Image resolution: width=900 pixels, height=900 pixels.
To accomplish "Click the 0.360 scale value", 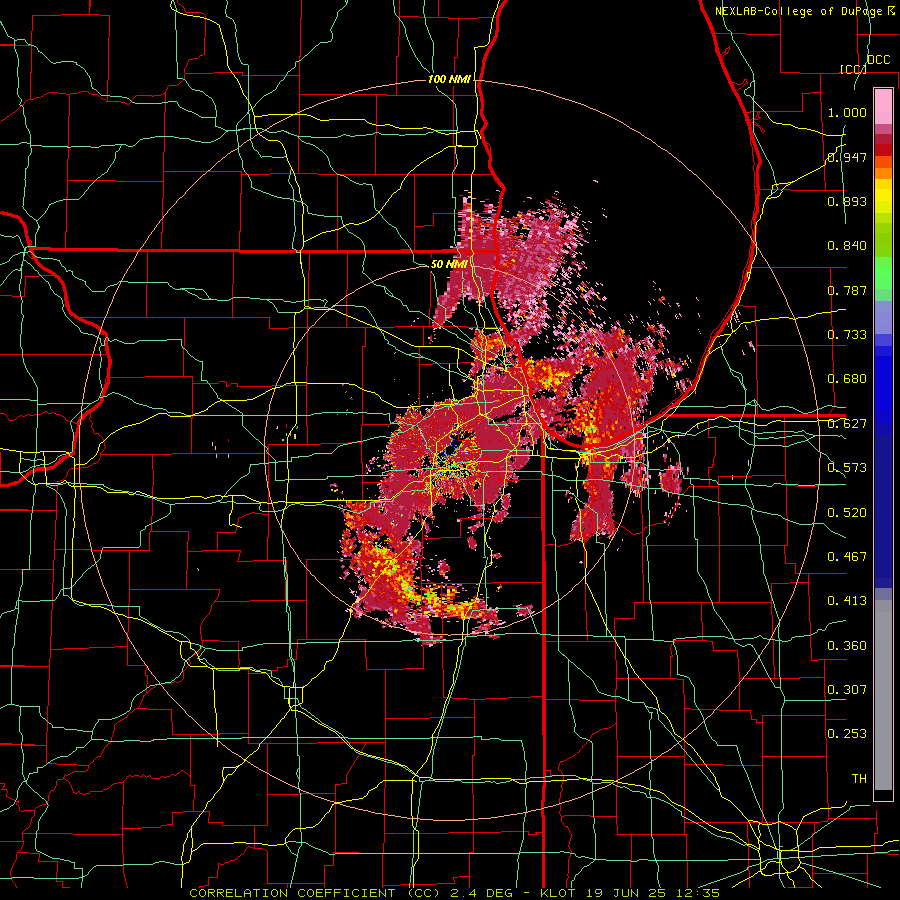I will 847,646.
